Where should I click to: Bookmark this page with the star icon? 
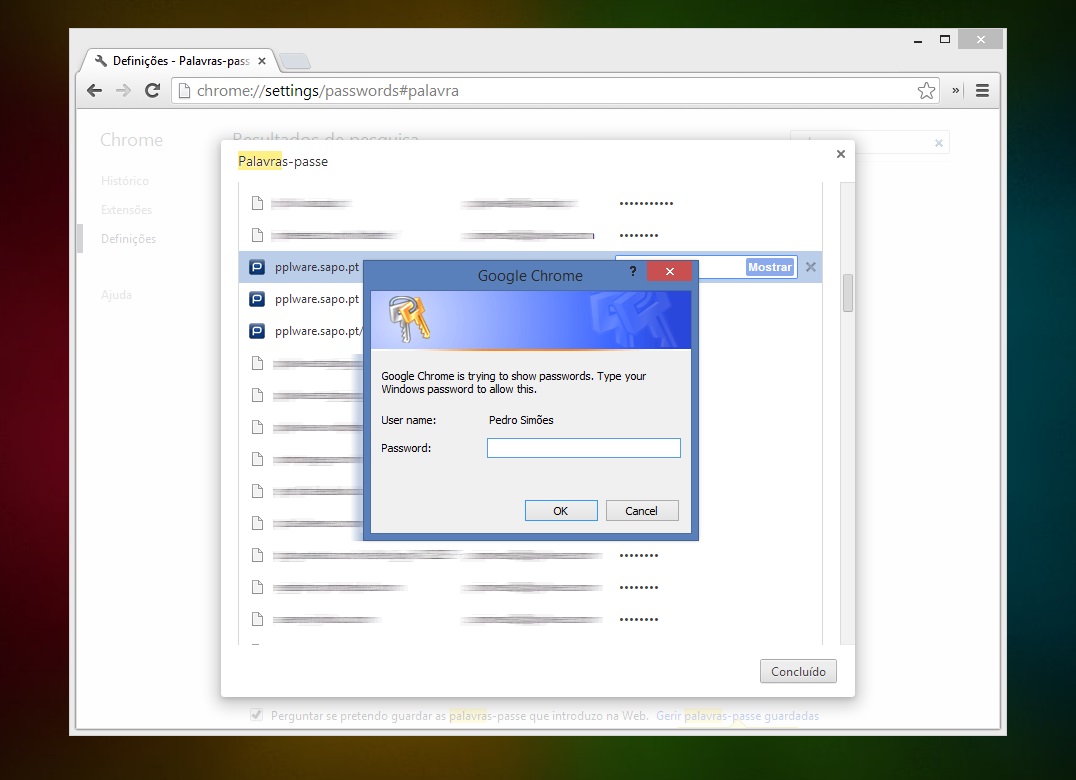point(926,91)
